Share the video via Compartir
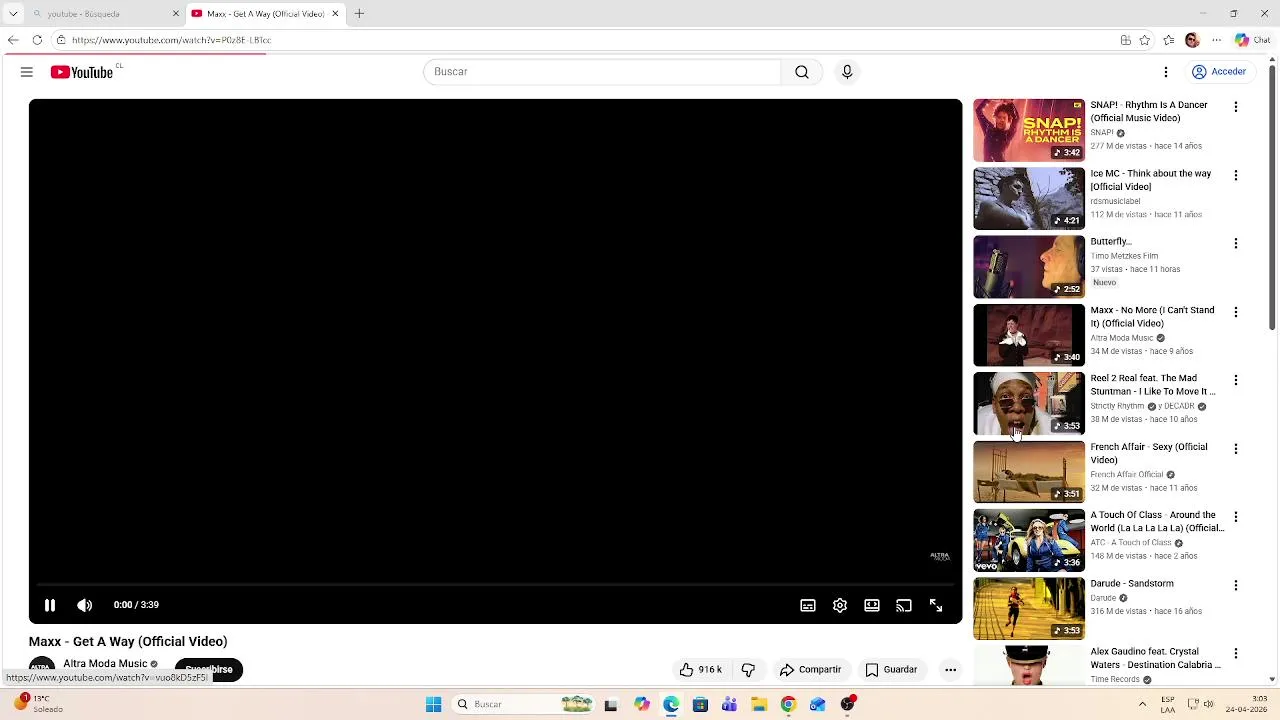The height and width of the screenshot is (720, 1280). [810, 670]
